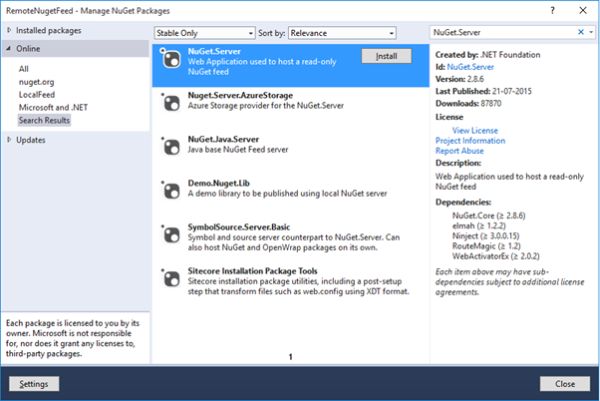
Task: Click the elmah dependency entry
Action: [479, 226]
